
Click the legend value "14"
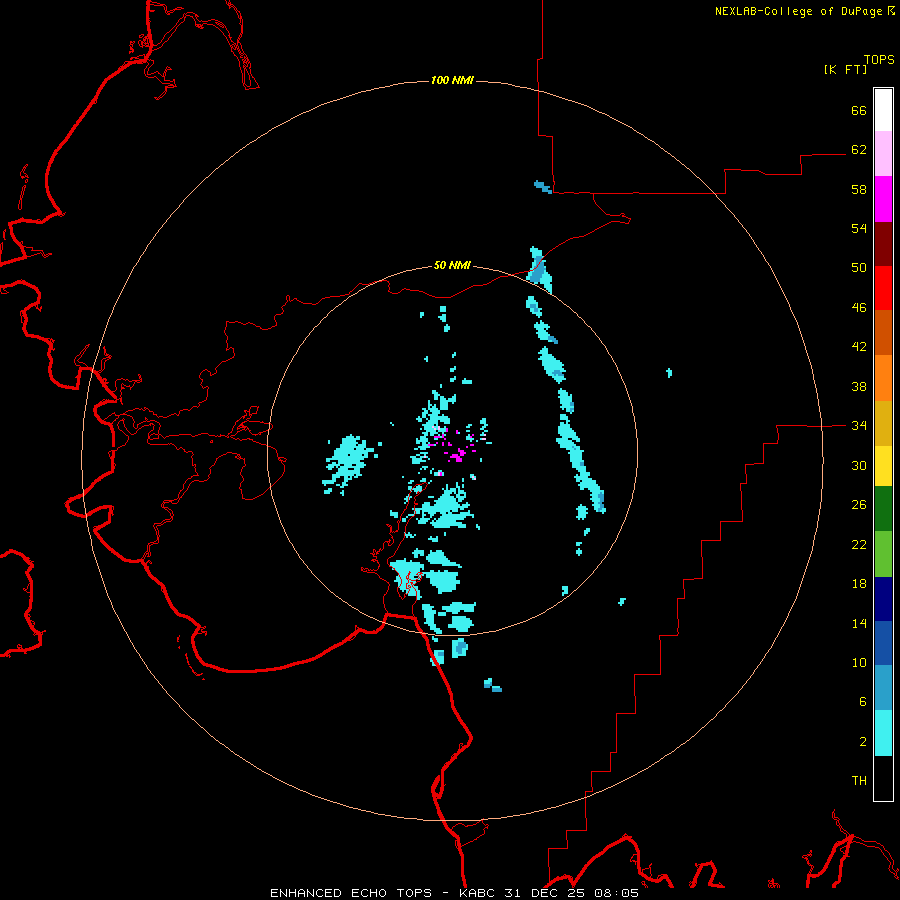click(x=859, y=623)
